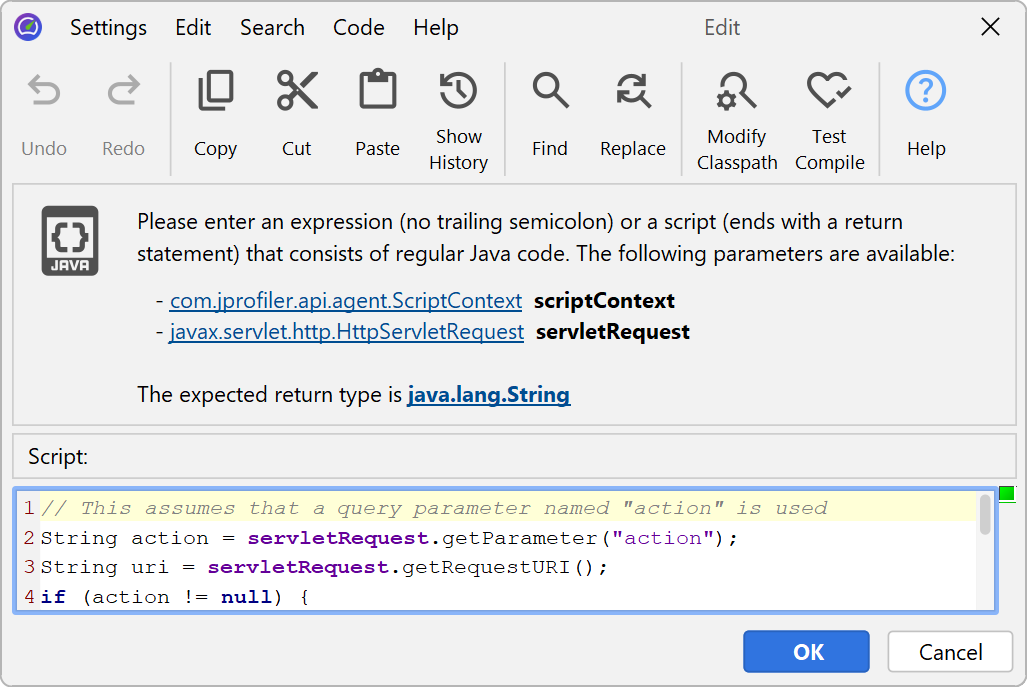The height and width of the screenshot is (687, 1027).
Task: Click the Help question mark icon
Action: 925,92
